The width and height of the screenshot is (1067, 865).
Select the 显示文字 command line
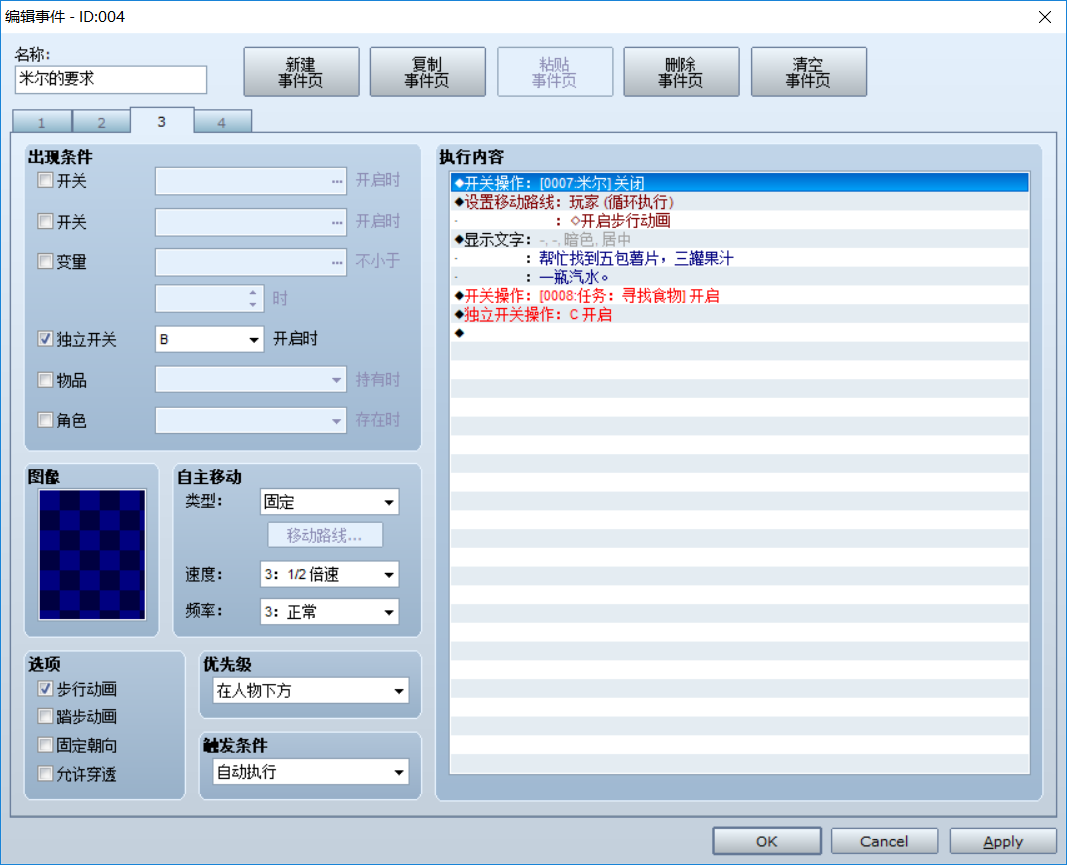click(740, 240)
